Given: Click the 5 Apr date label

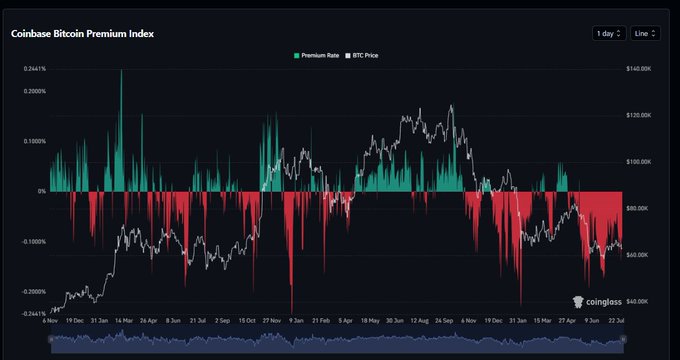Looking at the screenshot, I should coord(346,321).
